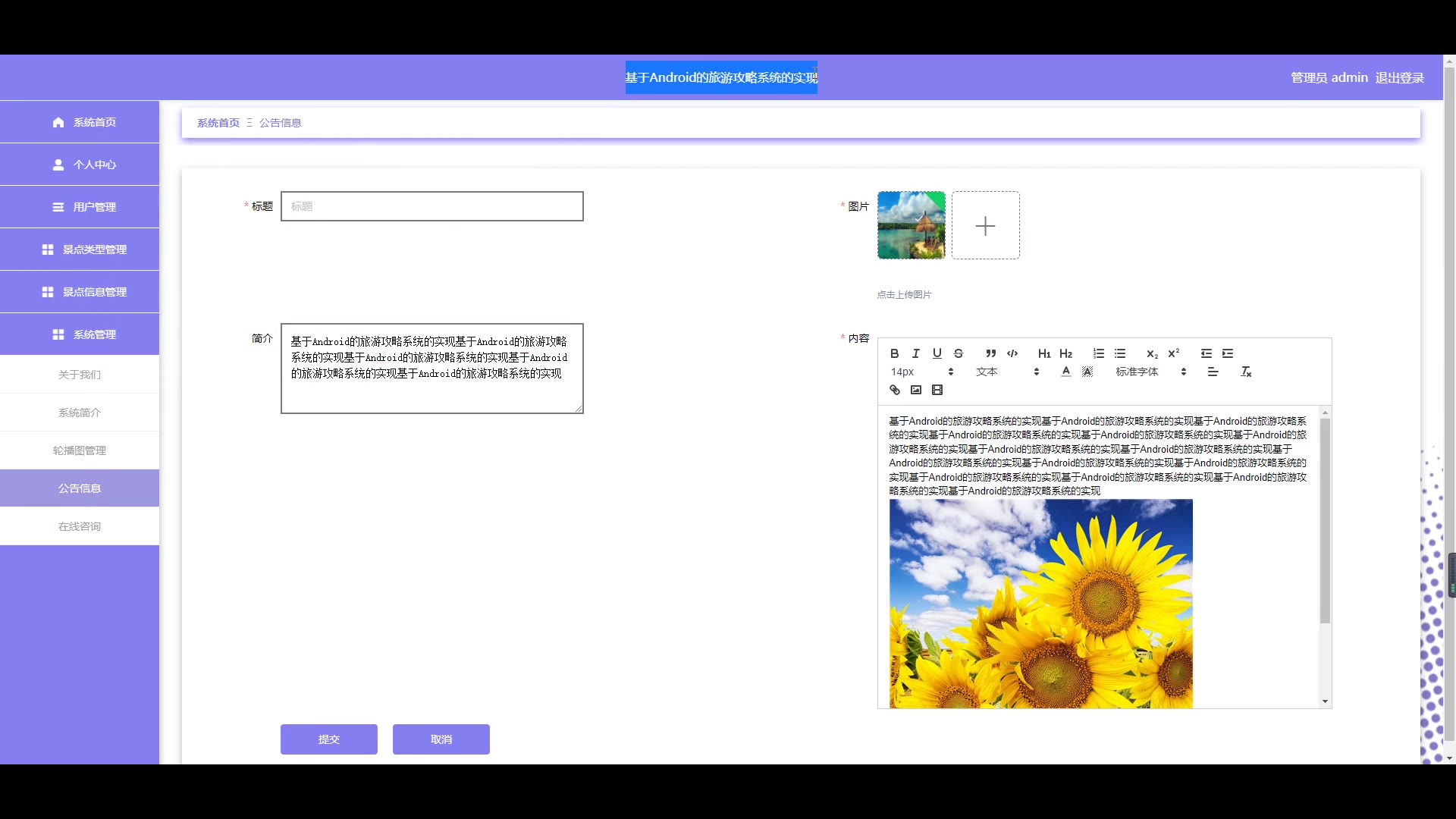Toggle italic text style
The height and width of the screenshot is (819, 1456).
pyautogui.click(x=915, y=353)
